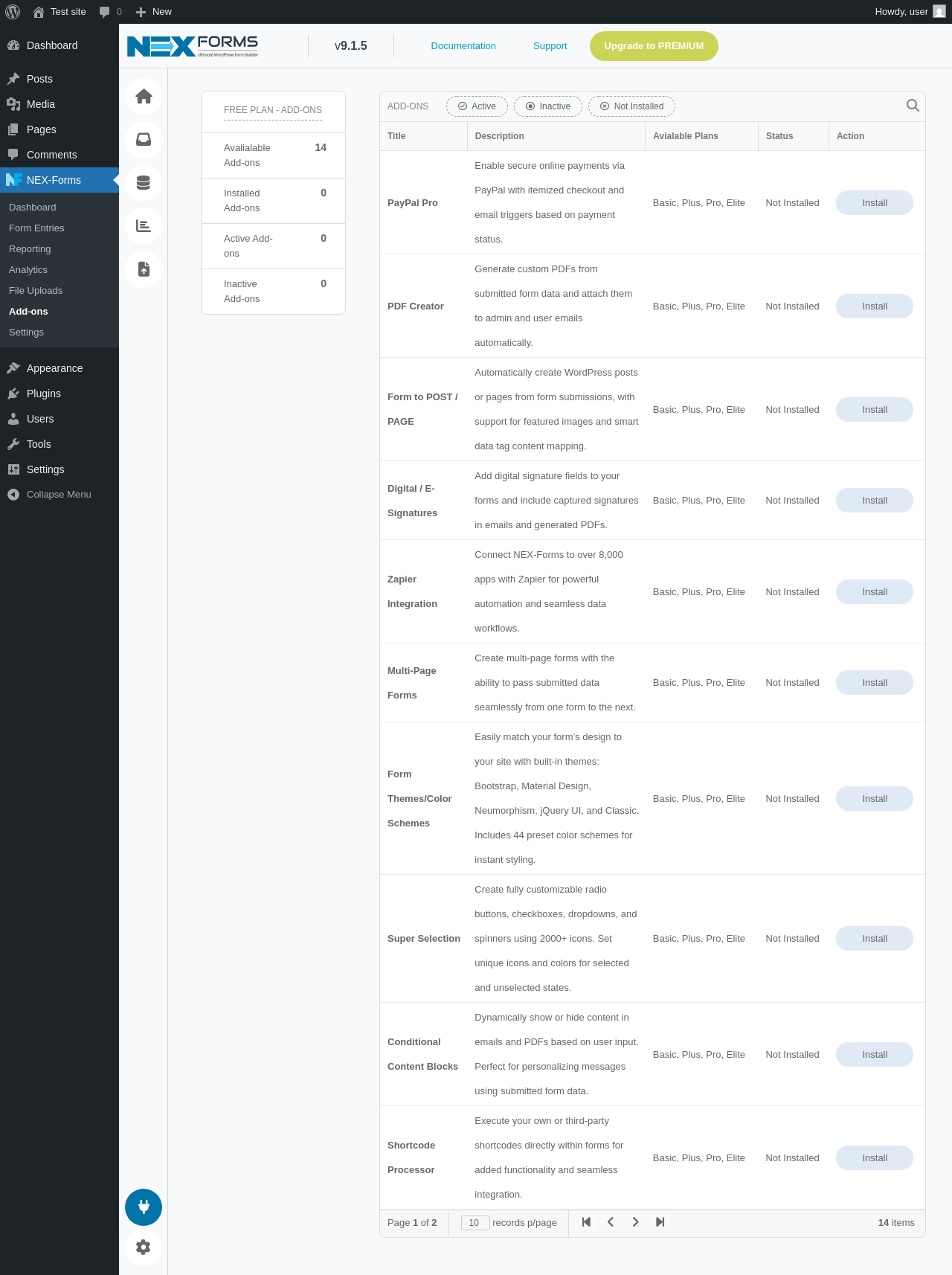
Task: Open the NEX-Forms home dashboard icon
Action: [x=144, y=97]
